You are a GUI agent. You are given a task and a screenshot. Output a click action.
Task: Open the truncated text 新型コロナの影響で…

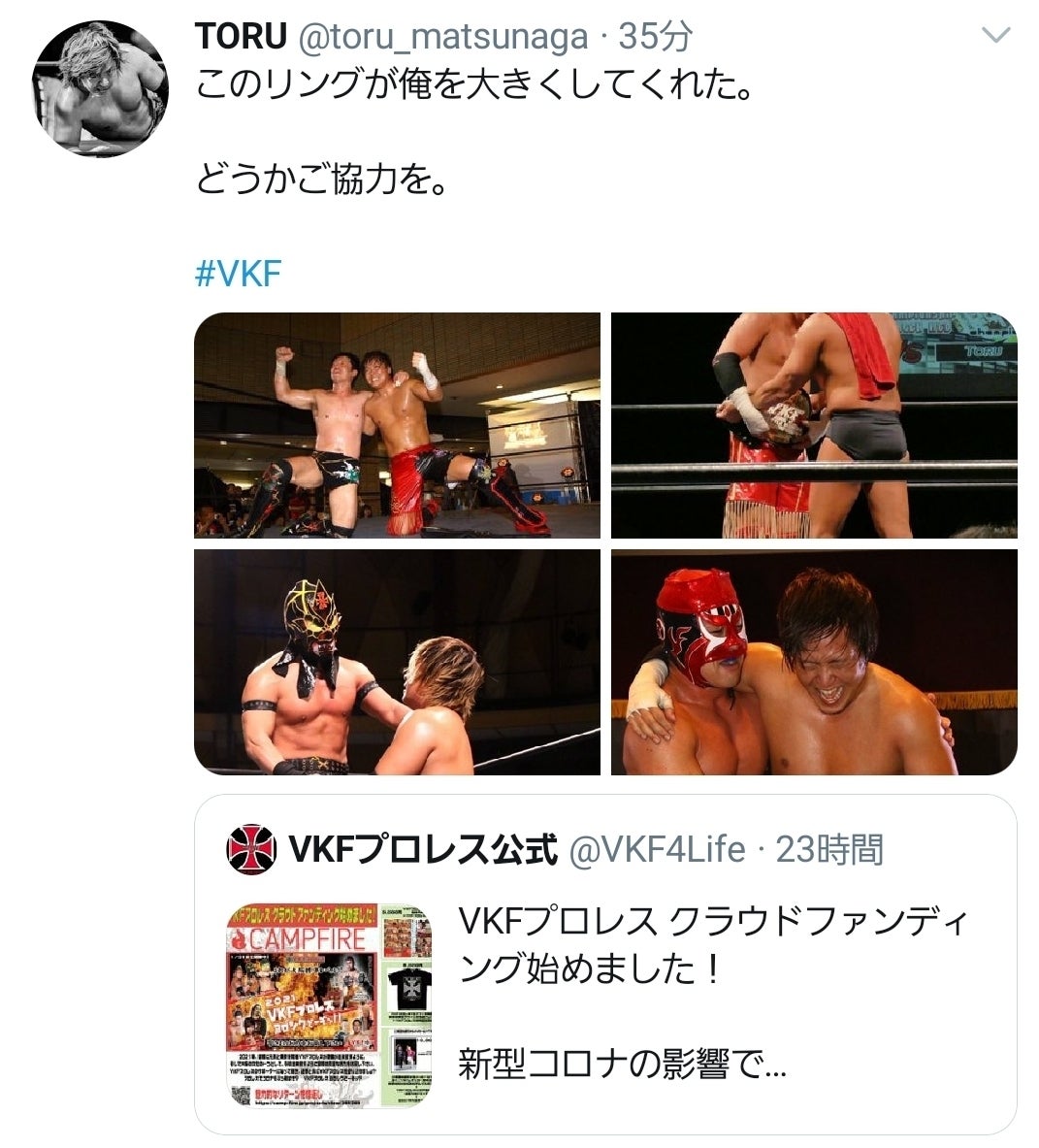(622, 1064)
